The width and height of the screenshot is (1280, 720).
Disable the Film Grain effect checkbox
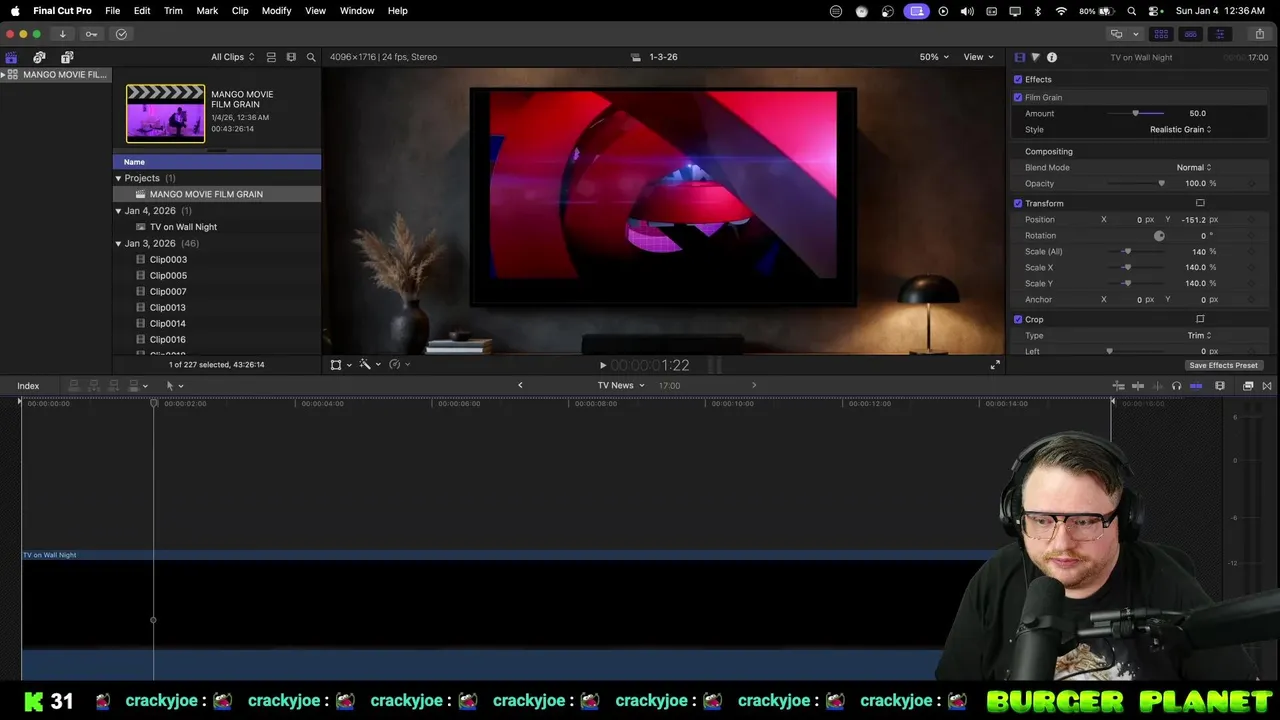pyautogui.click(x=1018, y=97)
